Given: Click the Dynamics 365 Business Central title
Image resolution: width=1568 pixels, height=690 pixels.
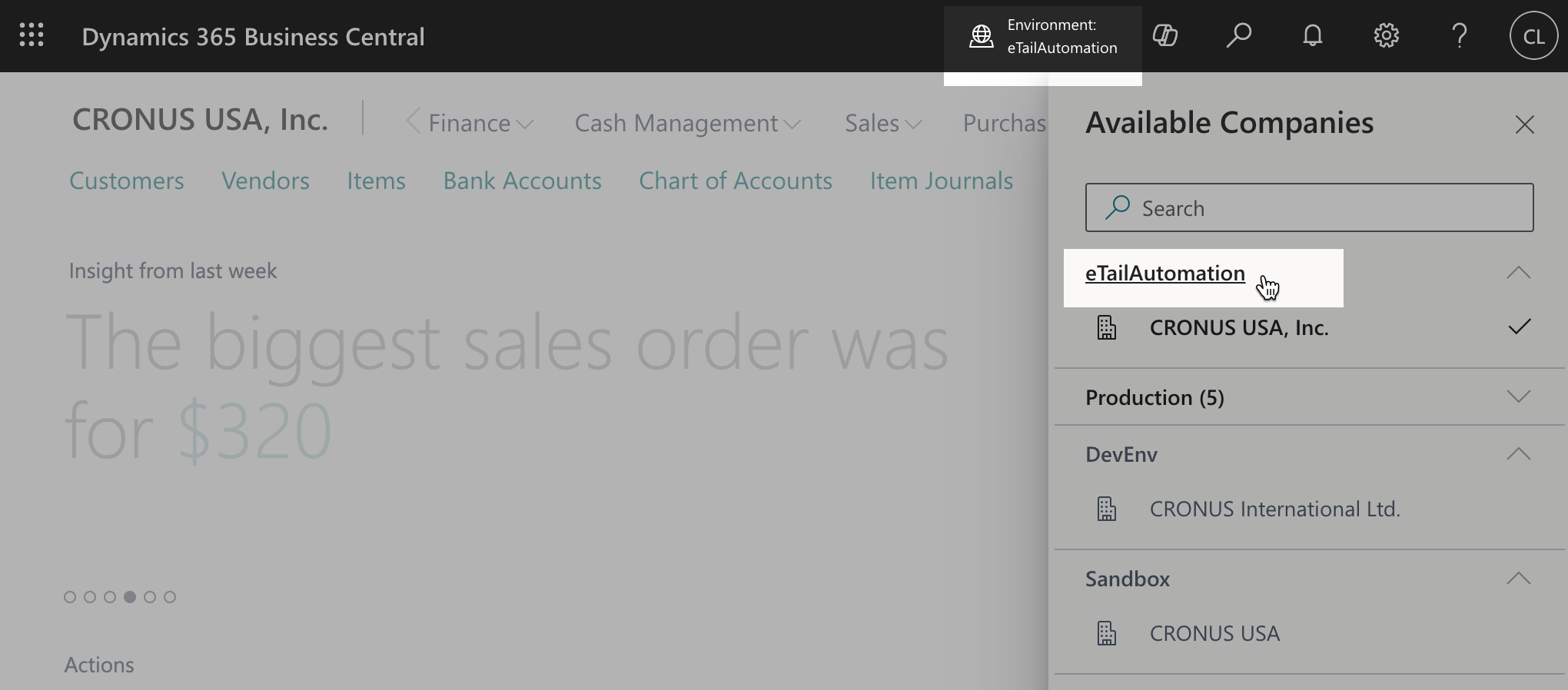Looking at the screenshot, I should coord(253,37).
